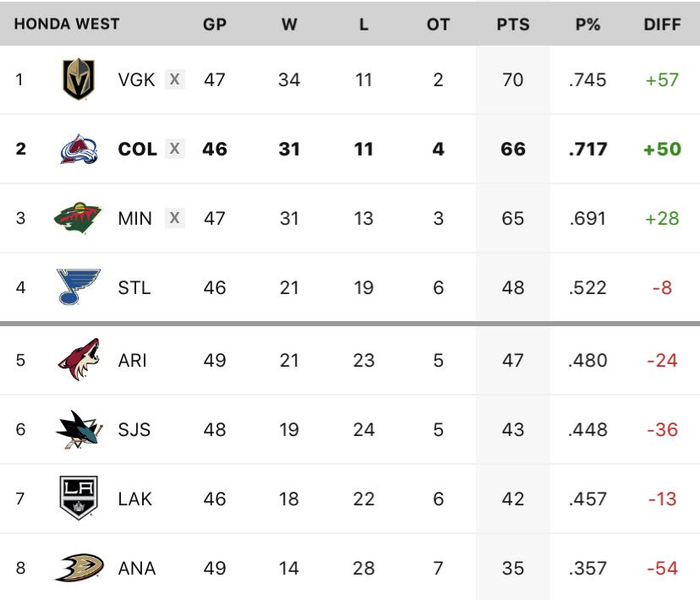
Task: Click the San Jose Sharks logo
Action: click(78, 429)
